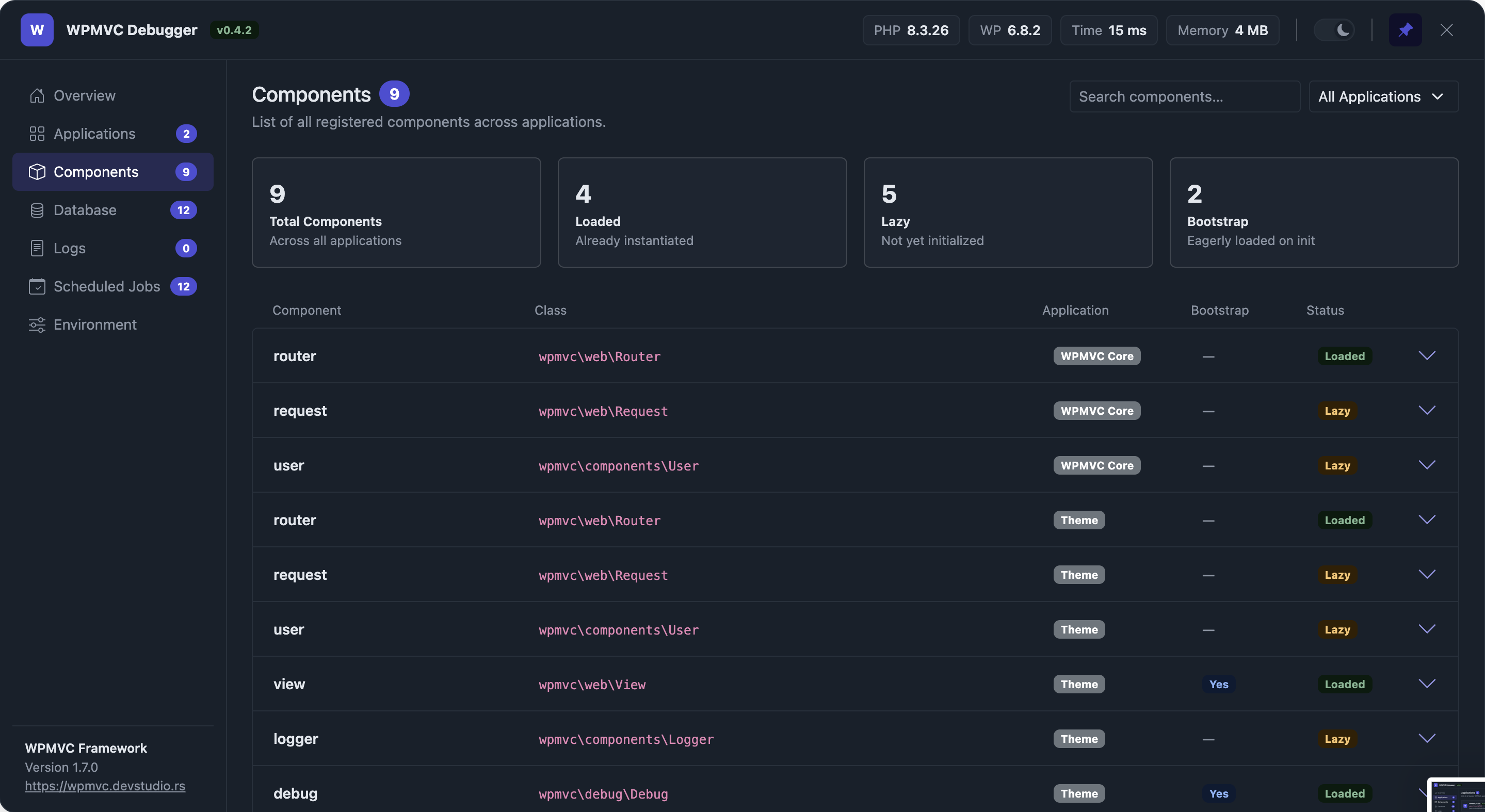Go to the Database section
Viewport: 1485px width, 812px height.
(x=113, y=210)
